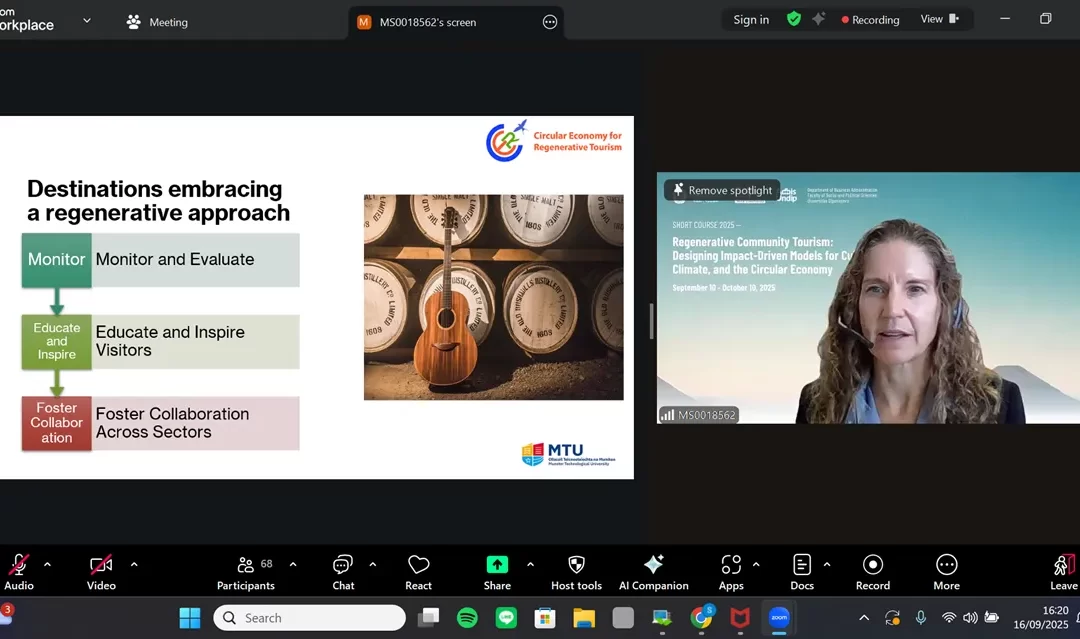Expand the audio options arrow
The height and width of the screenshot is (639, 1080).
point(47,564)
